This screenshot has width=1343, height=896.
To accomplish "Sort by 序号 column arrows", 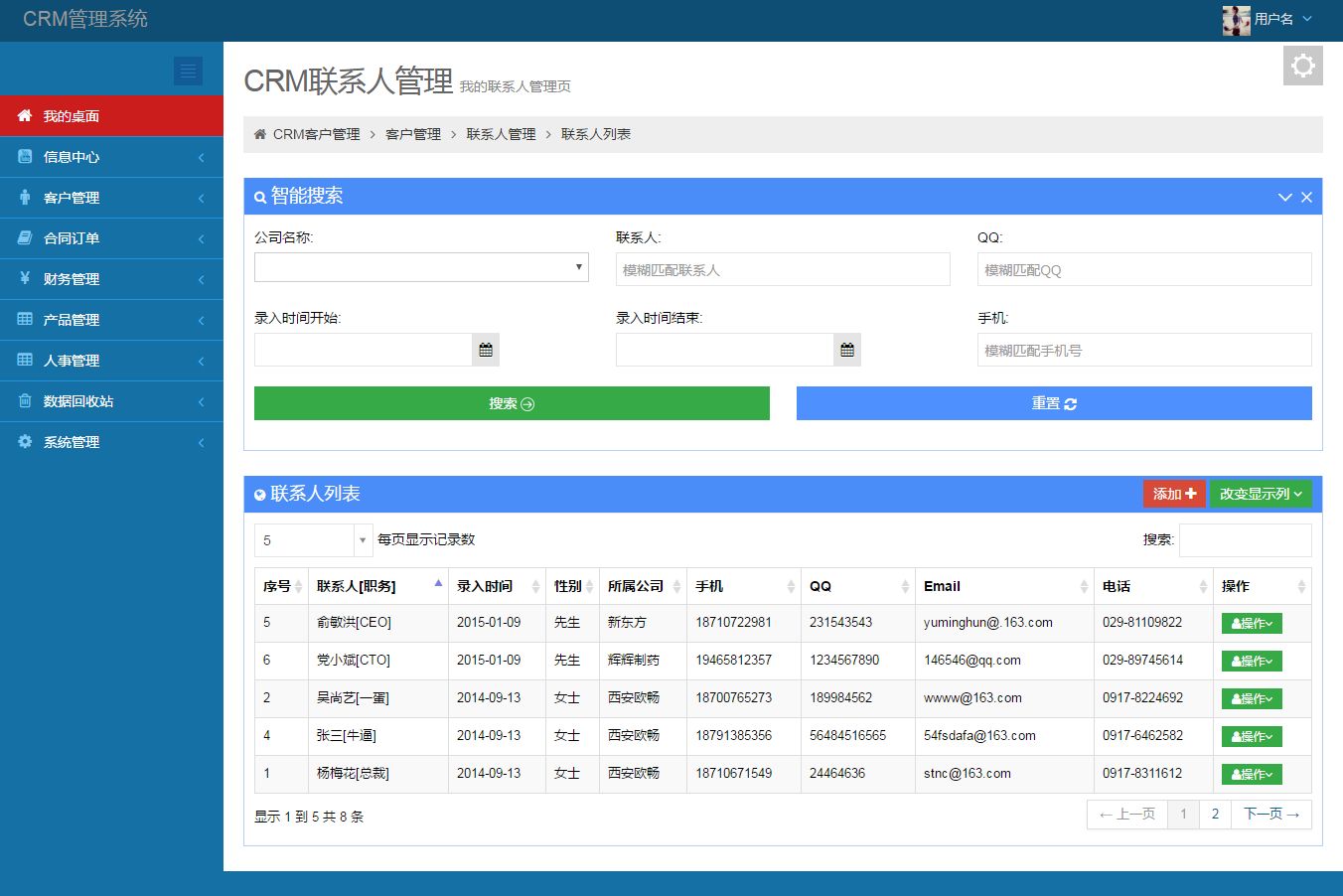I will [298, 586].
